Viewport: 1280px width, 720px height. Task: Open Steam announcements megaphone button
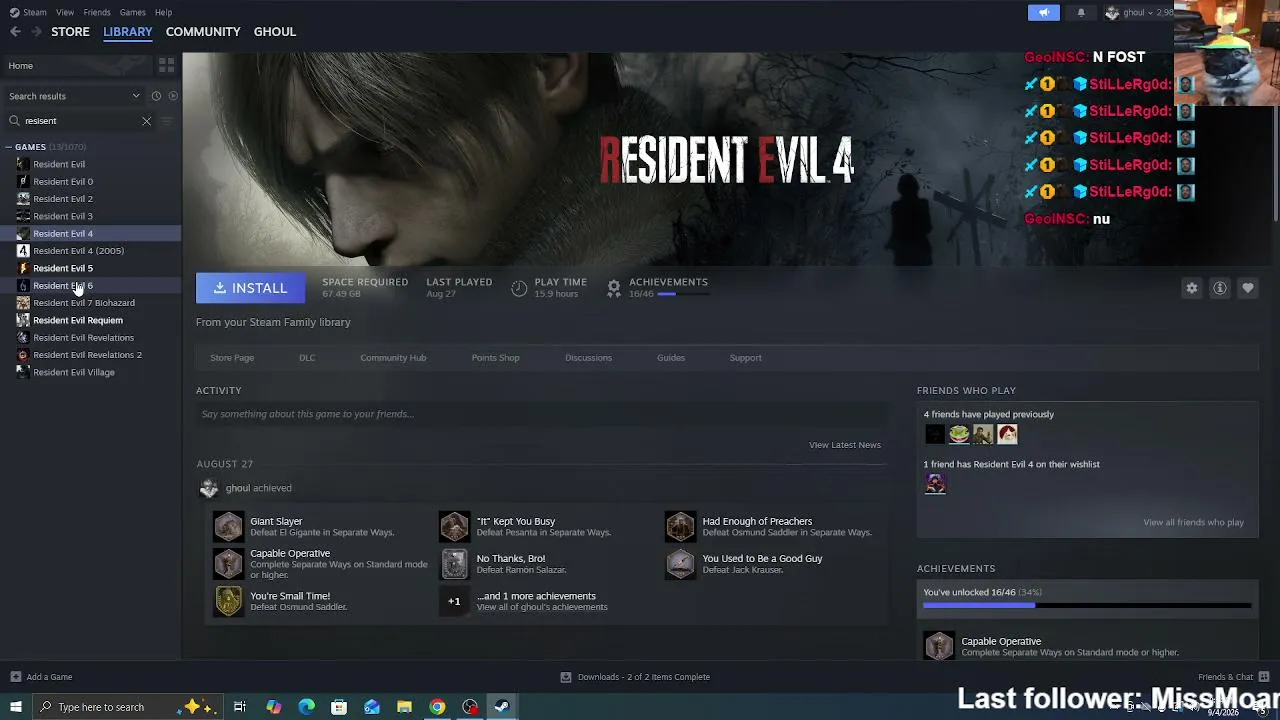pyautogui.click(x=1043, y=12)
